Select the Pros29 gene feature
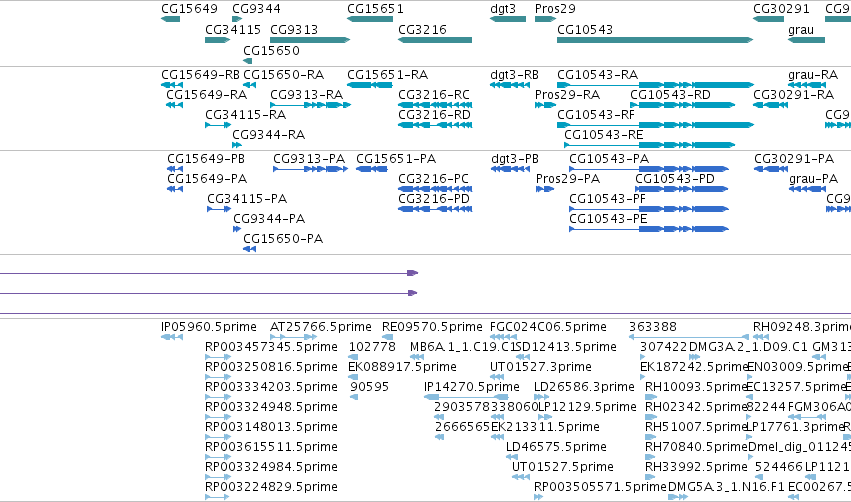The height and width of the screenshot is (502, 851). click(545, 19)
